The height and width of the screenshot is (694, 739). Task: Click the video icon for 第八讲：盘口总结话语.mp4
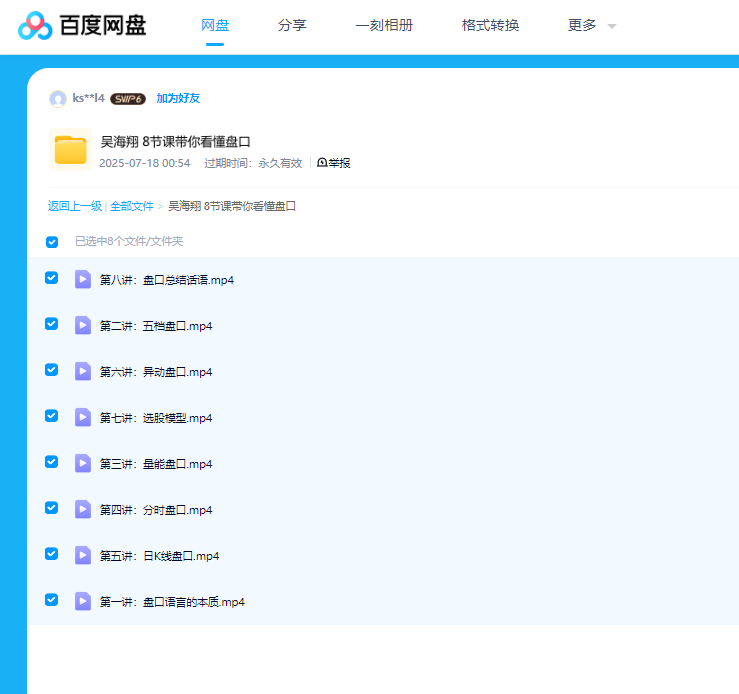point(83,279)
